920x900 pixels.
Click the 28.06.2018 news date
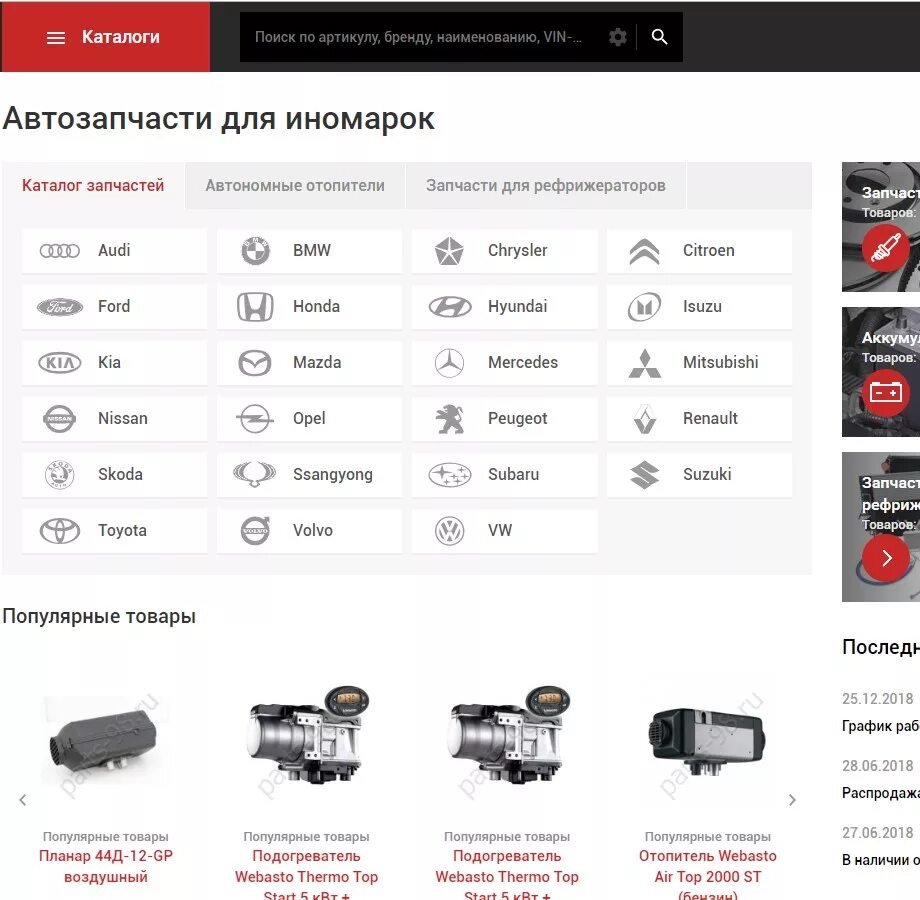[x=878, y=766]
